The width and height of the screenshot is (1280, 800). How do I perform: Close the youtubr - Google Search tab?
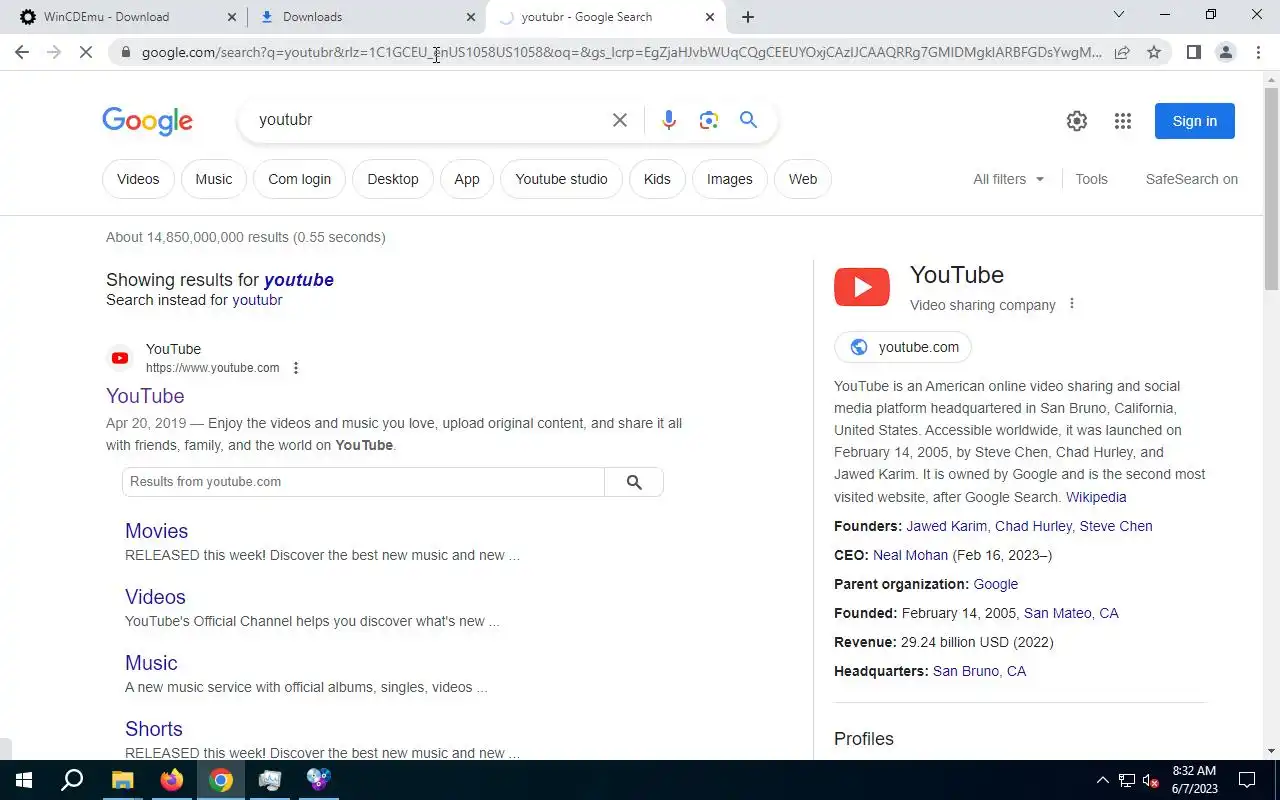tap(710, 17)
